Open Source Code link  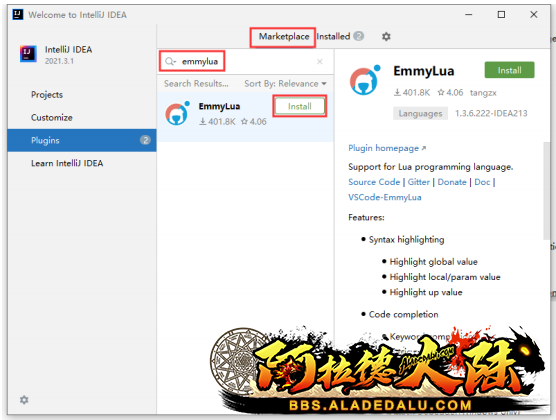(x=374, y=182)
